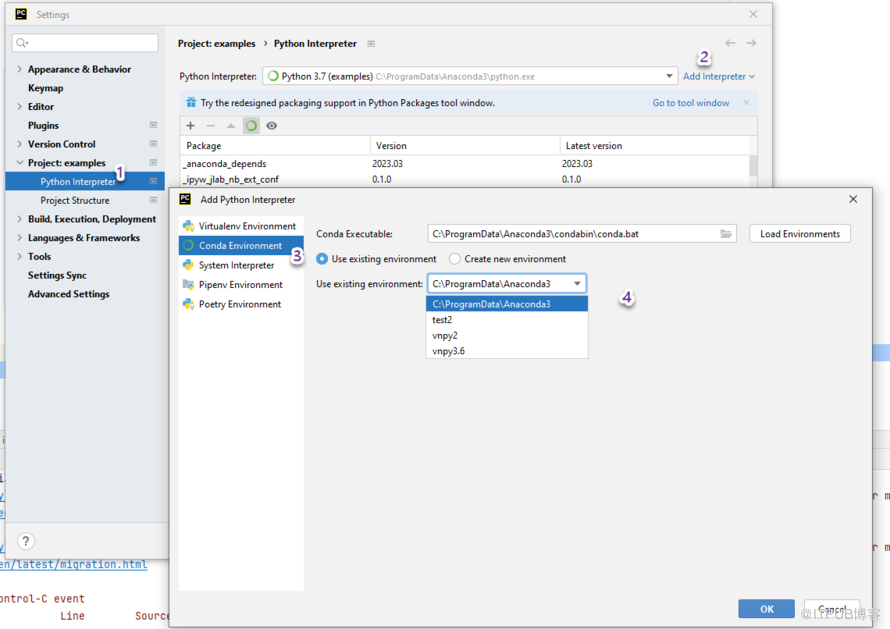The width and height of the screenshot is (890, 629).
Task: Click the settings search field
Action: [x=85, y=43]
